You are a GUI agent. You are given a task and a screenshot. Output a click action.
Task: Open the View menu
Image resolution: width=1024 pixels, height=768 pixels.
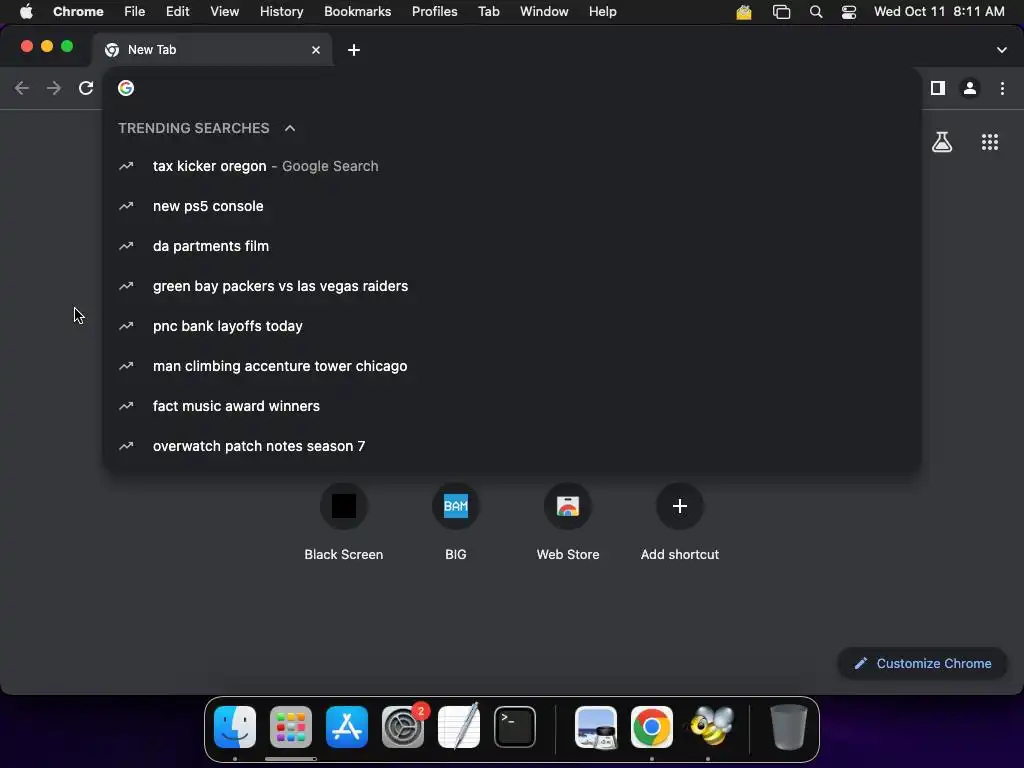click(225, 12)
